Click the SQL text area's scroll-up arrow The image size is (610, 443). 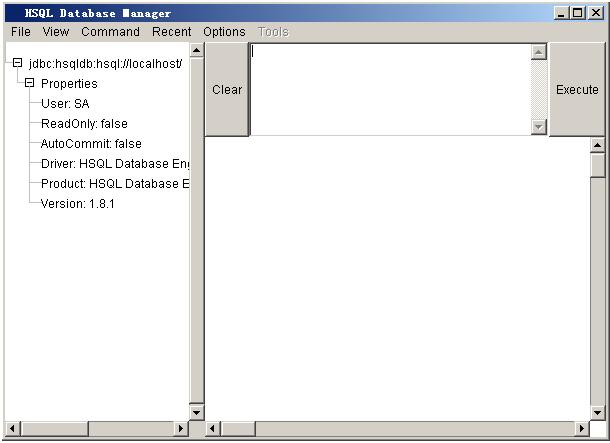coord(539,52)
